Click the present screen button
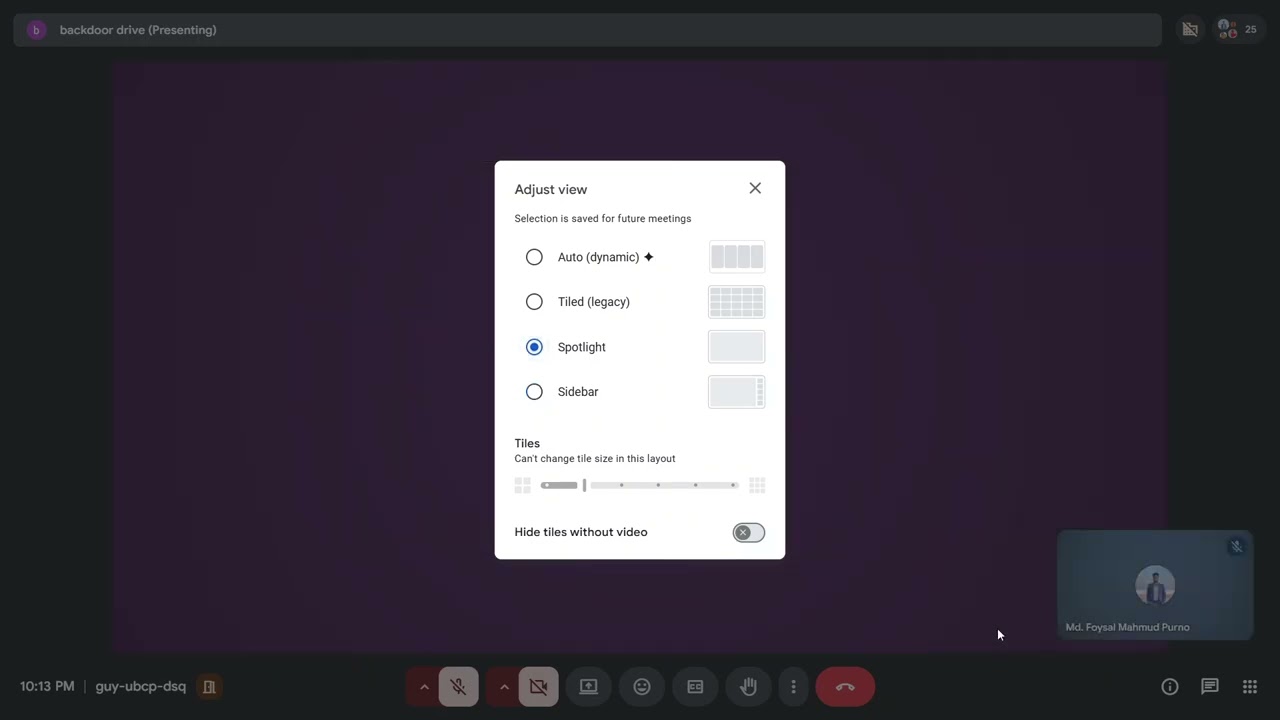 click(x=589, y=687)
